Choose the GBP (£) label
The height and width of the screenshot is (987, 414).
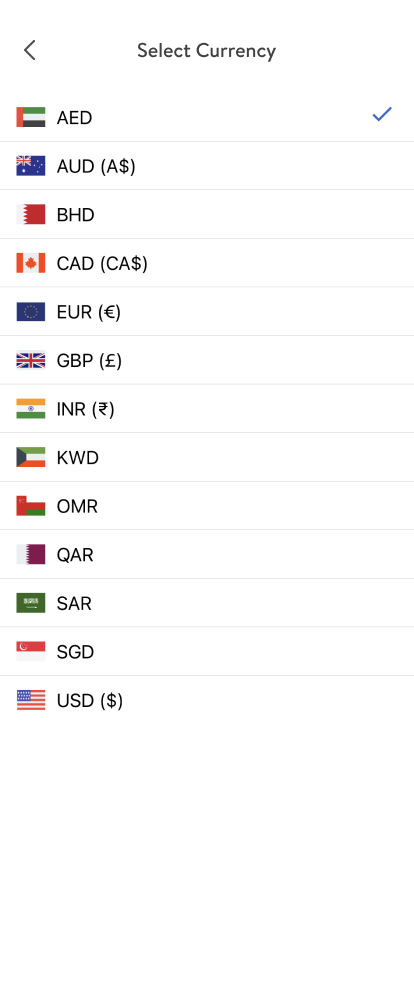(89, 361)
